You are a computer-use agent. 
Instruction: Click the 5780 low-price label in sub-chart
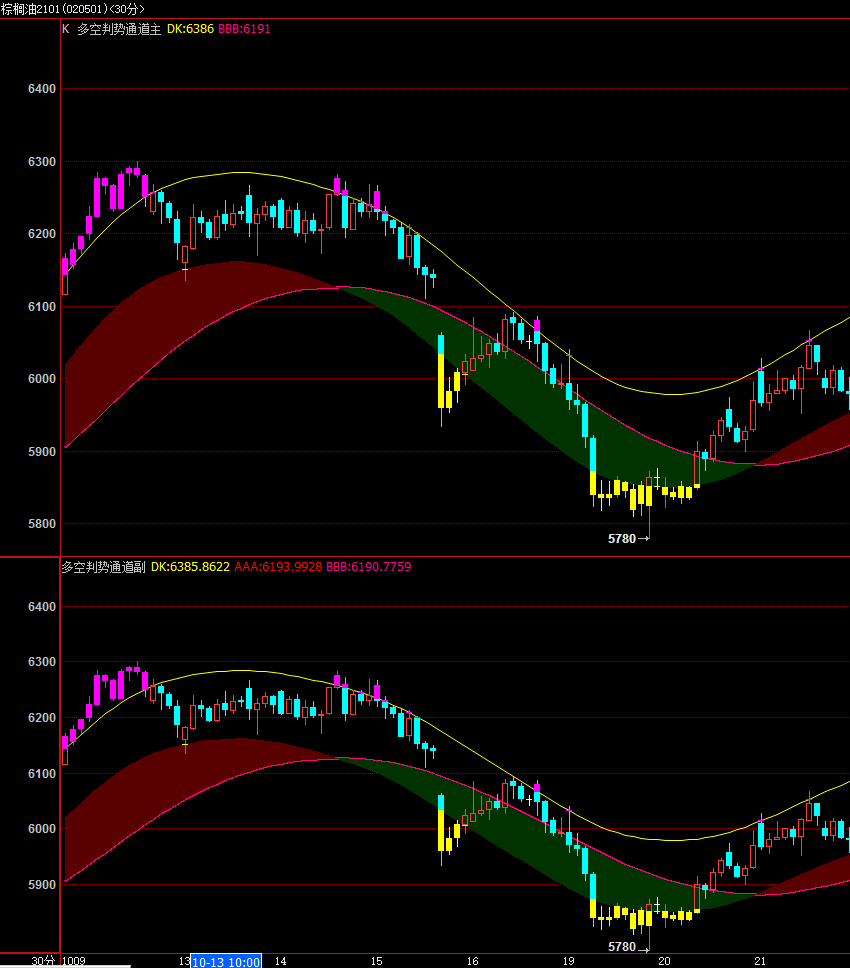[x=622, y=946]
